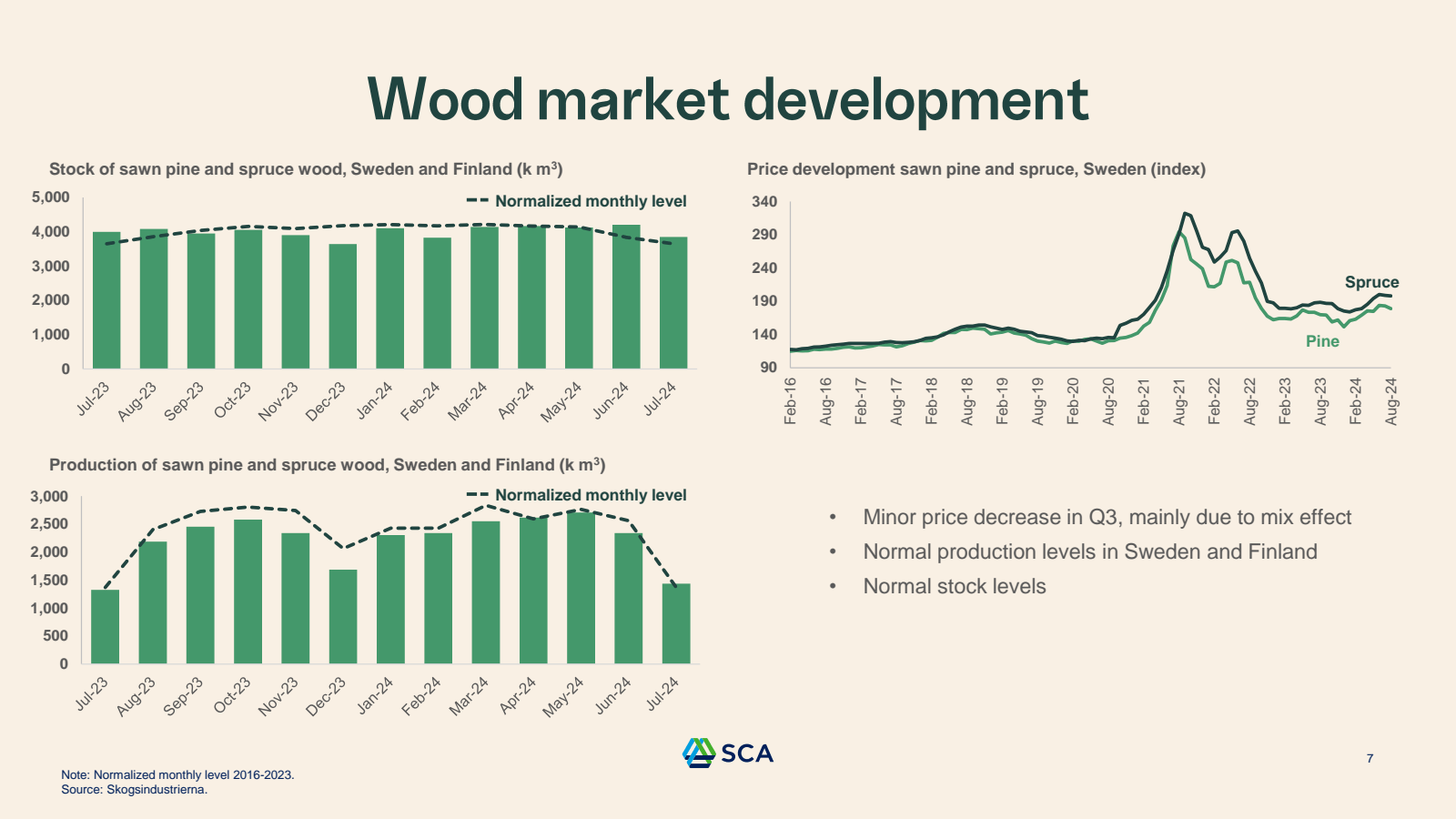Select bullet 'Normal production levels in Sweden and Finland'
1456x819 pixels.
(x=1090, y=551)
